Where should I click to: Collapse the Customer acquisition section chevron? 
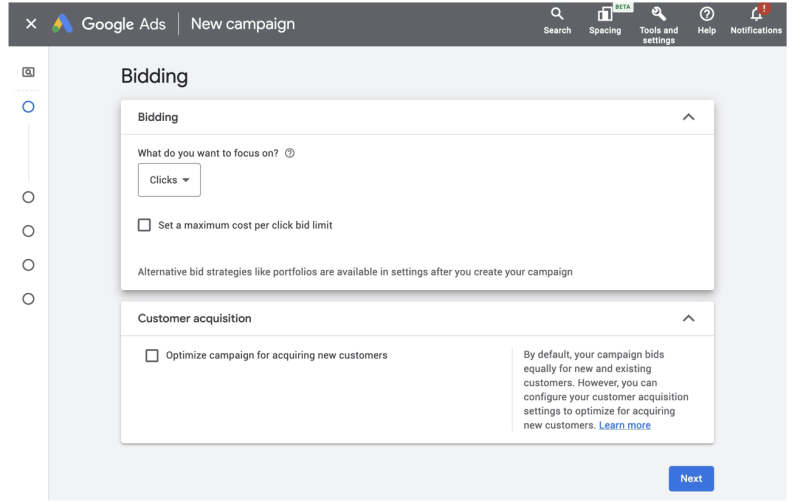point(688,318)
